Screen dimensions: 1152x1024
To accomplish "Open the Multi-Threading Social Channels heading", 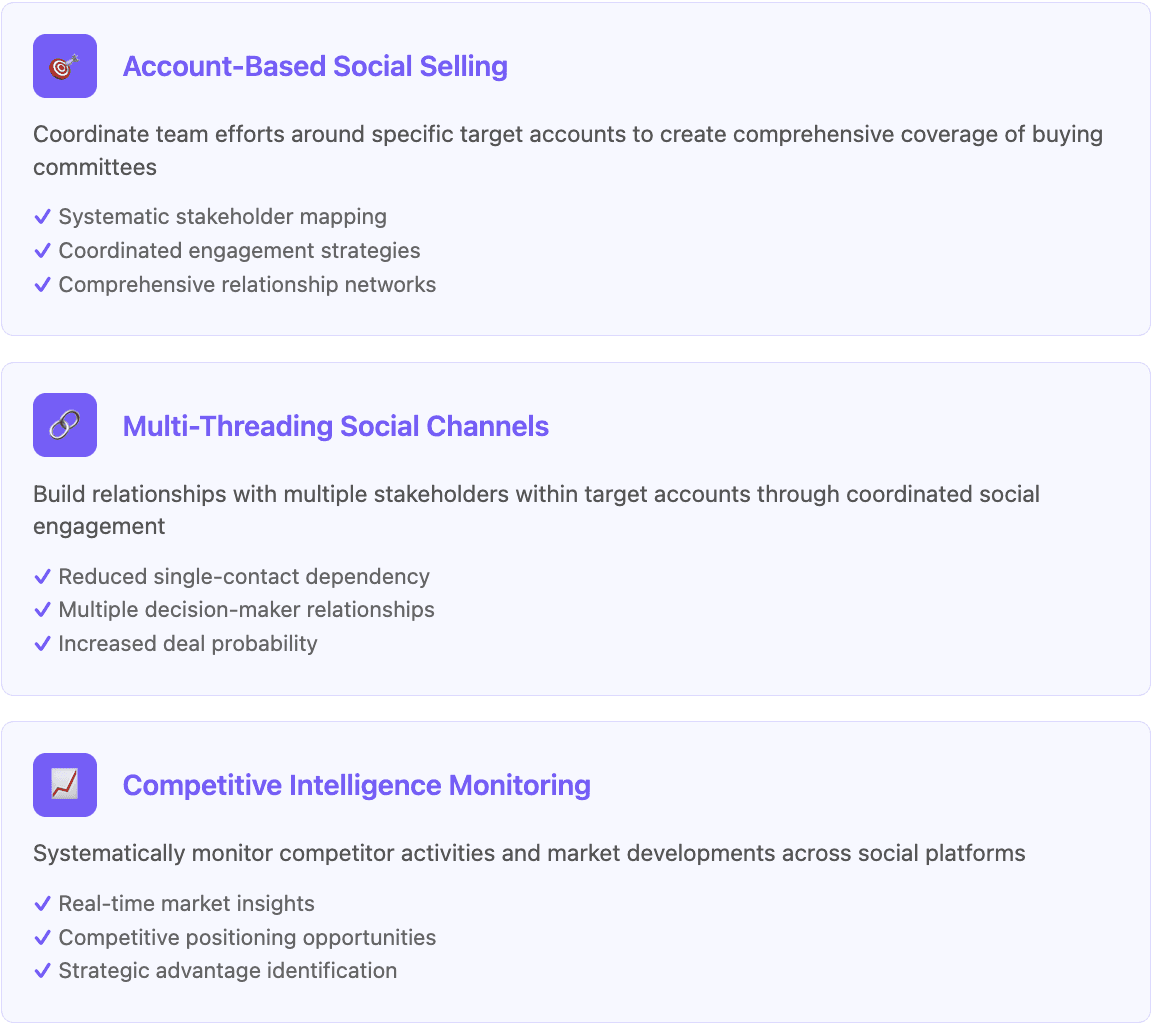I will (x=336, y=426).
